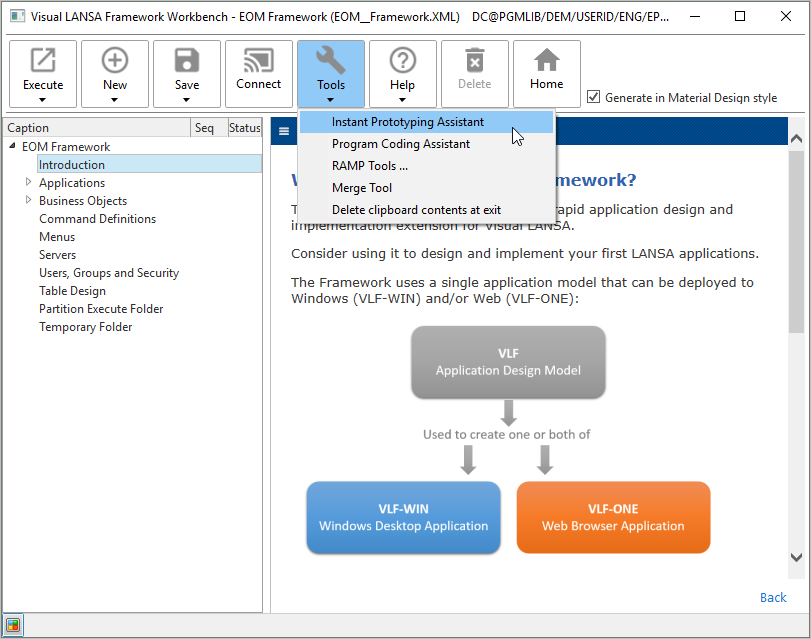
Task: Select Business Objects tree item label
Action: 83,201
